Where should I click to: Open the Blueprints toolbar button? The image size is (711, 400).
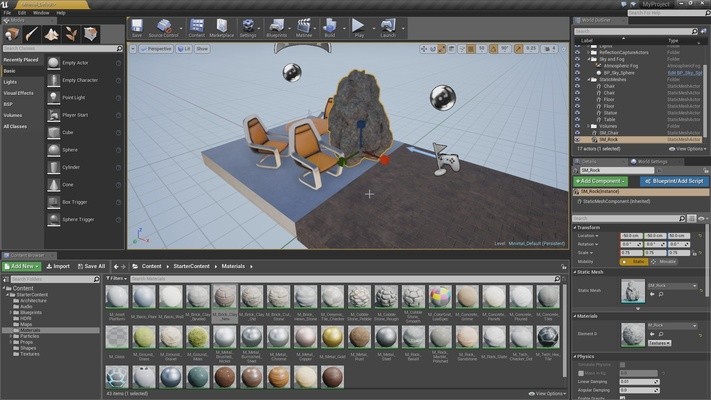(277, 26)
